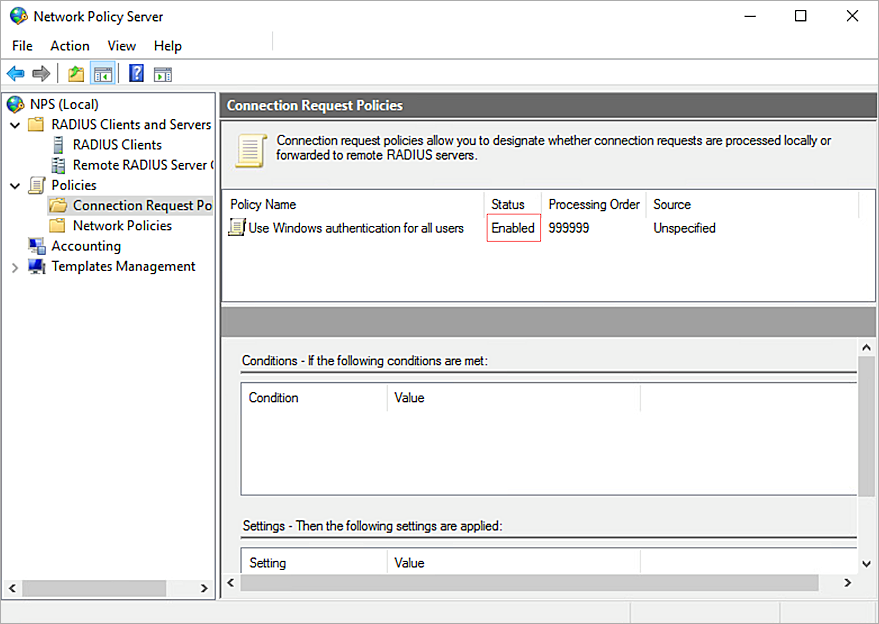Open Help via the question mark button
Viewport: 879px width, 624px height.
(136, 72)
